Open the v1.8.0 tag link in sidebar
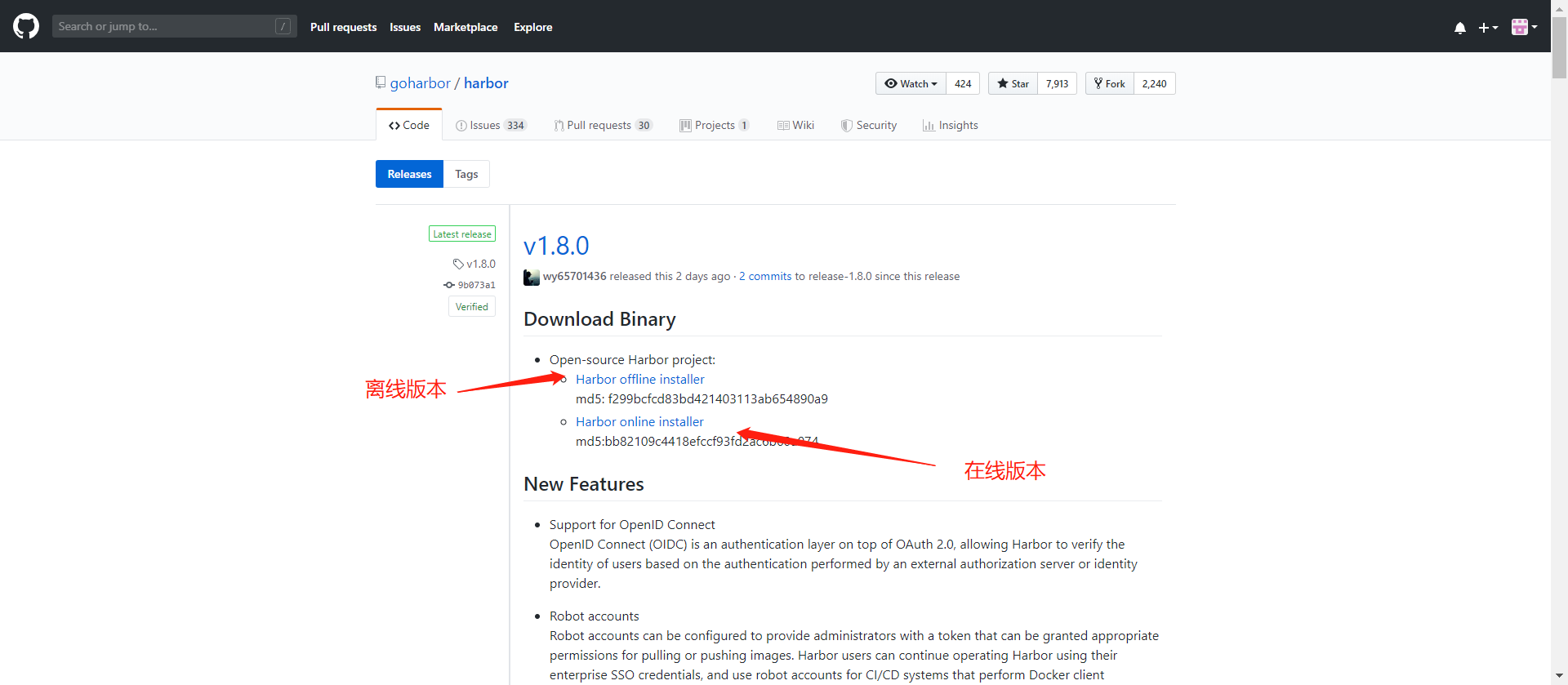1568x685 pixels. pos(474,264)
